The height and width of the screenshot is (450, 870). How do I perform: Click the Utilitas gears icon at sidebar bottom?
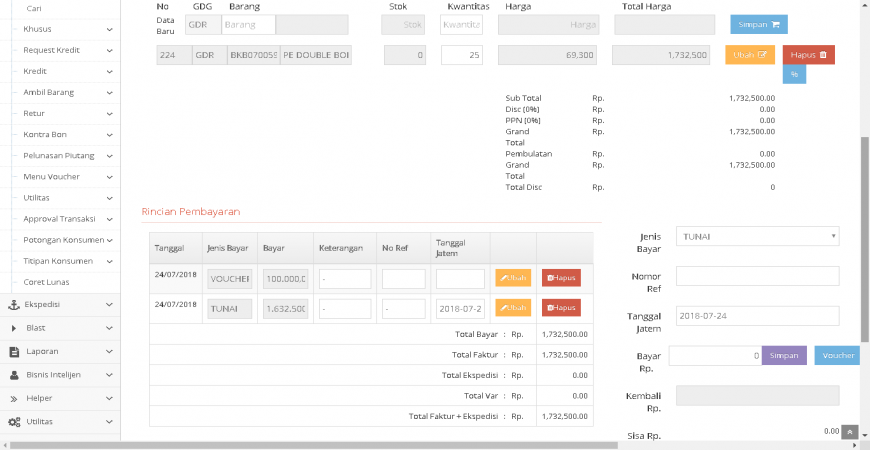(14, 422)
